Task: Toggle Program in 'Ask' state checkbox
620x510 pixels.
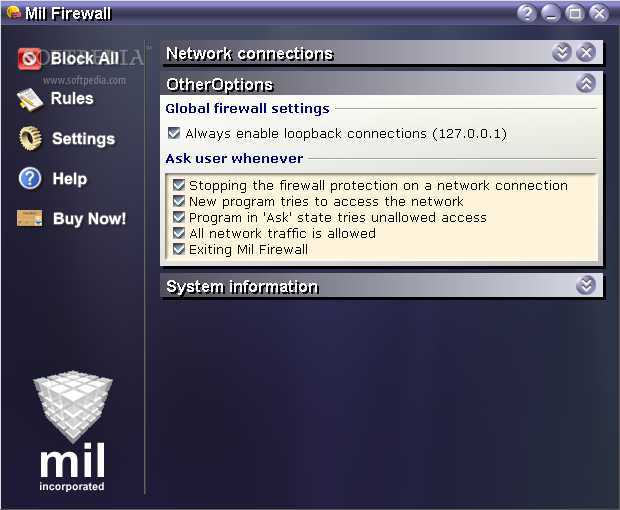Action: click(179, 217)
